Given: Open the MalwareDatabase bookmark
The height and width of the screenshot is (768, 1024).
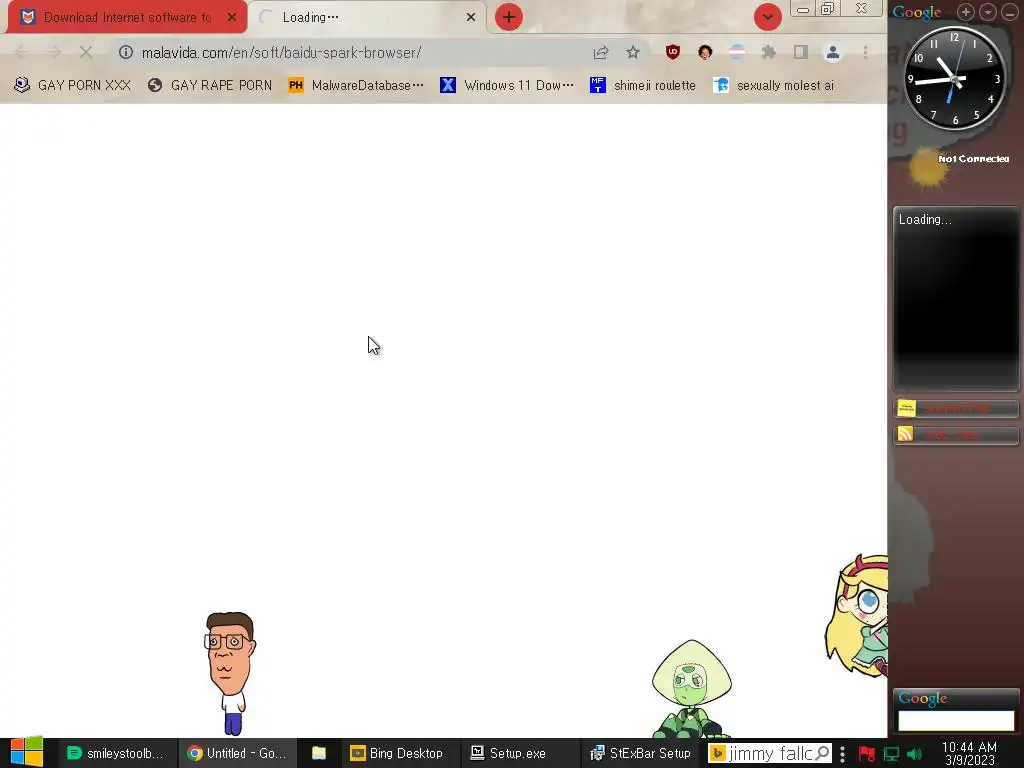Looking at the screenshot, I should (x=356, y=85).
